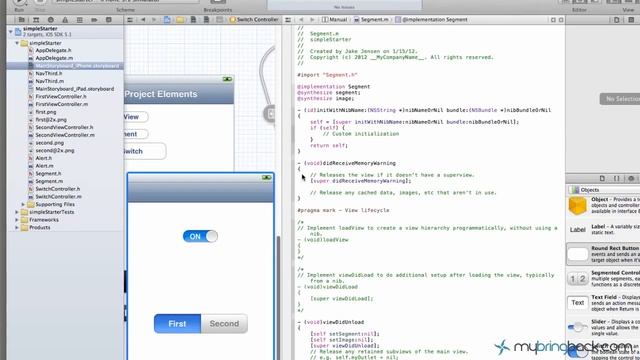
Task: Open the Breakpoint navigator icon
Action: click(94, 20)
